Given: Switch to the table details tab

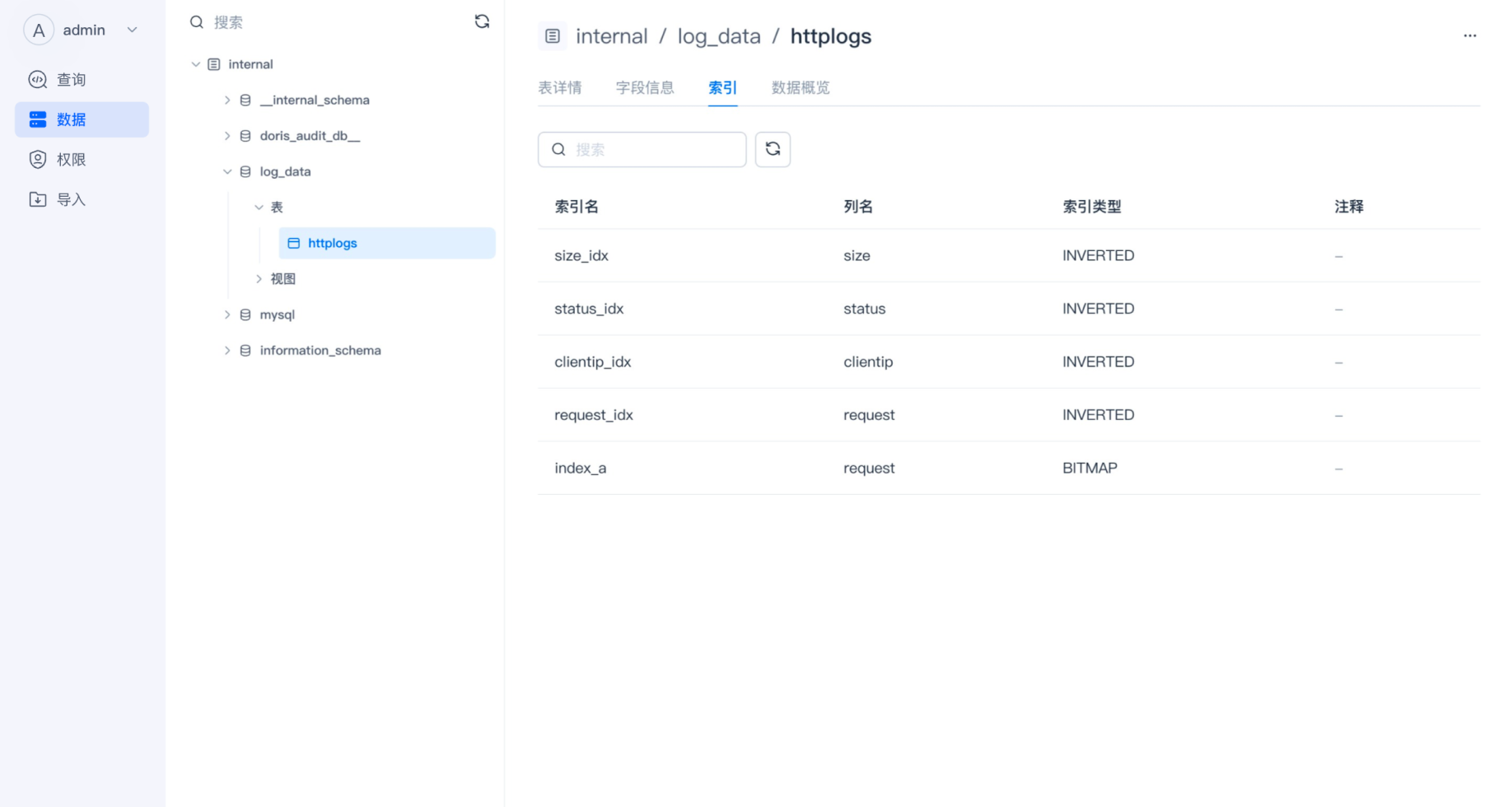Looking at the screenshot, I should (x=560, y=88).
